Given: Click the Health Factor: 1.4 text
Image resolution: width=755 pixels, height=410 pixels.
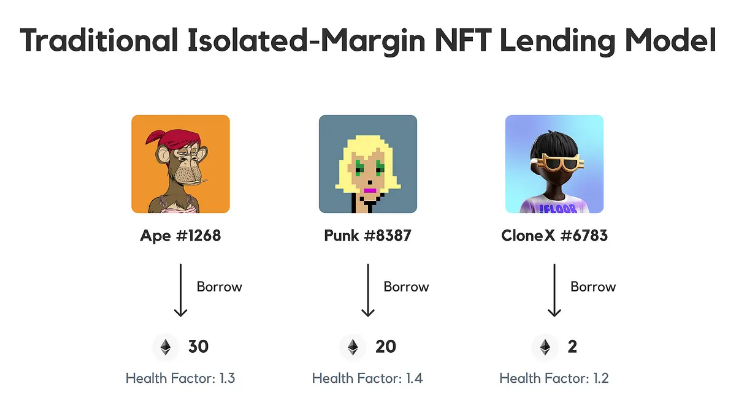Looking at the screenshot, I should click(x=367, y=378).
